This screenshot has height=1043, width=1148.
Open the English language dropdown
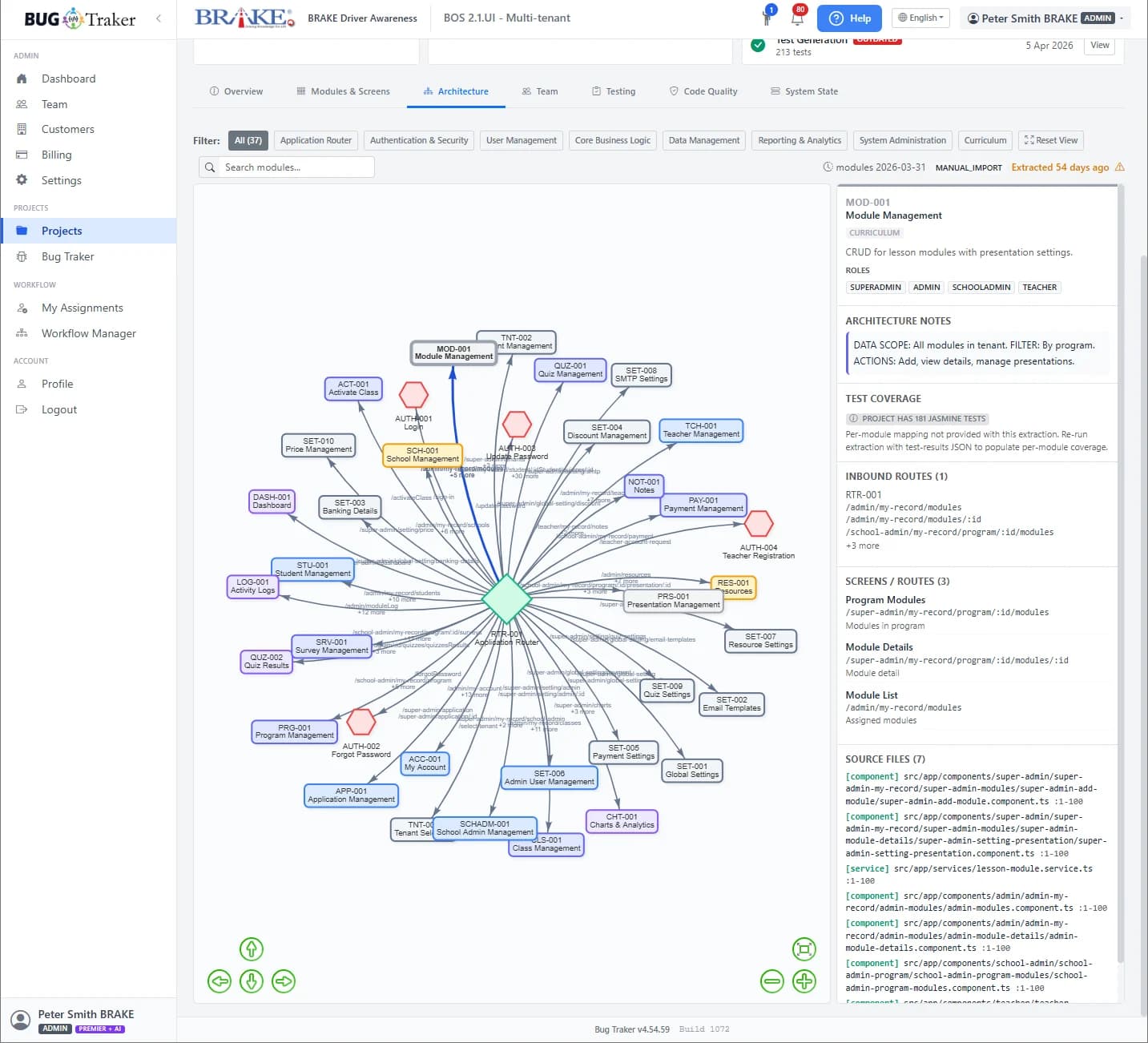pyautogui.click(x=920, y=18)
